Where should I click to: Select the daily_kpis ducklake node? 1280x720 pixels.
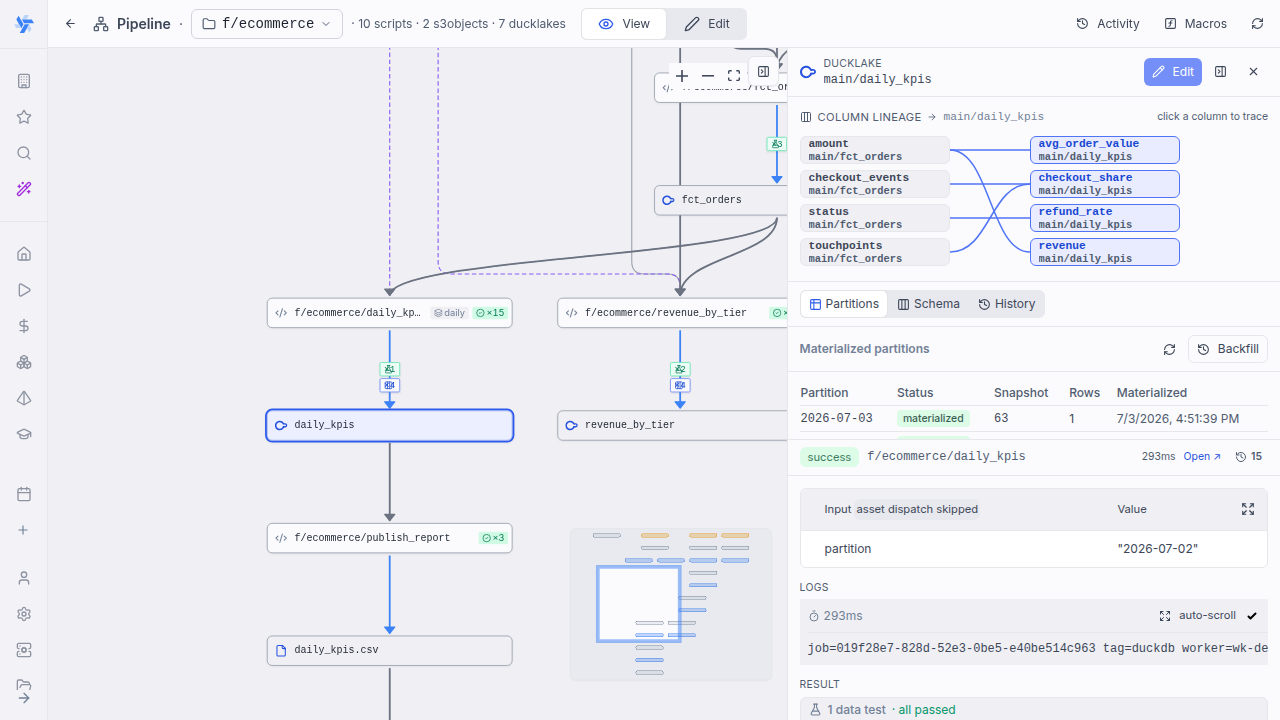point(390,425)
